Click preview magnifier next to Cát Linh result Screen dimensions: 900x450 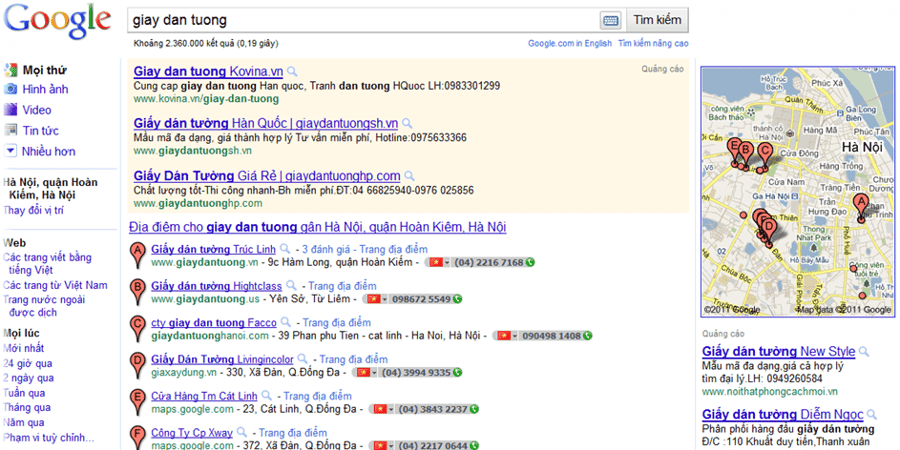(x=266, y=396)
